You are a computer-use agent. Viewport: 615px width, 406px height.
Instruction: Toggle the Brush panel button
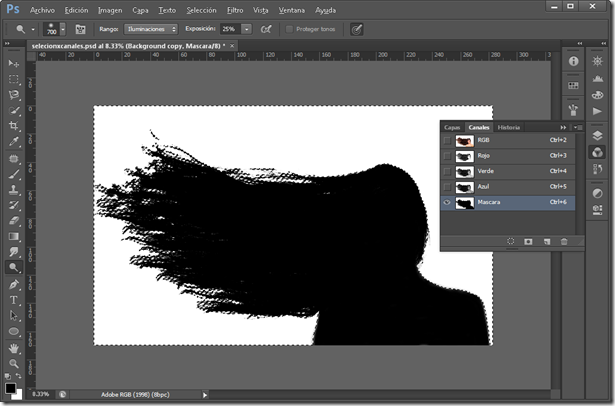tap(80, 29)
